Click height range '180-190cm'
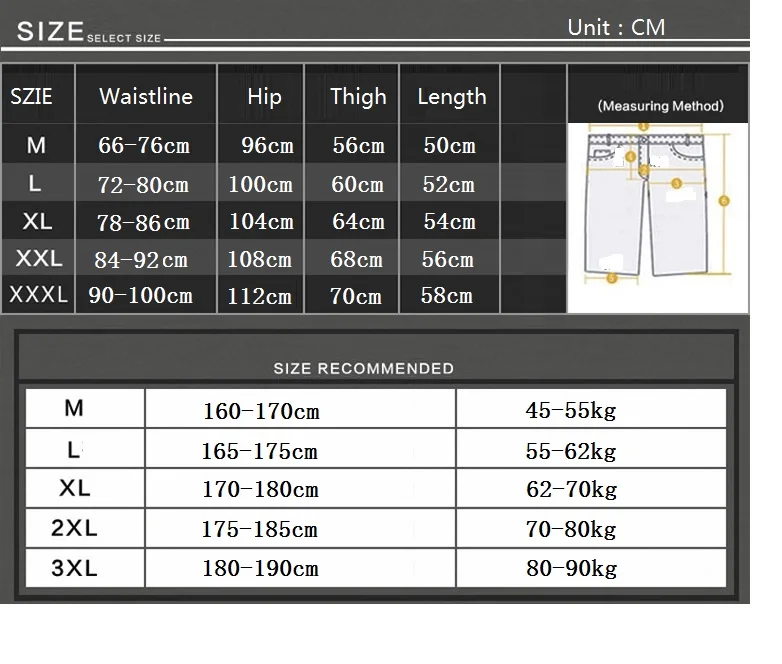This screenshot has width=782, height=664. (x=260, y=568)
